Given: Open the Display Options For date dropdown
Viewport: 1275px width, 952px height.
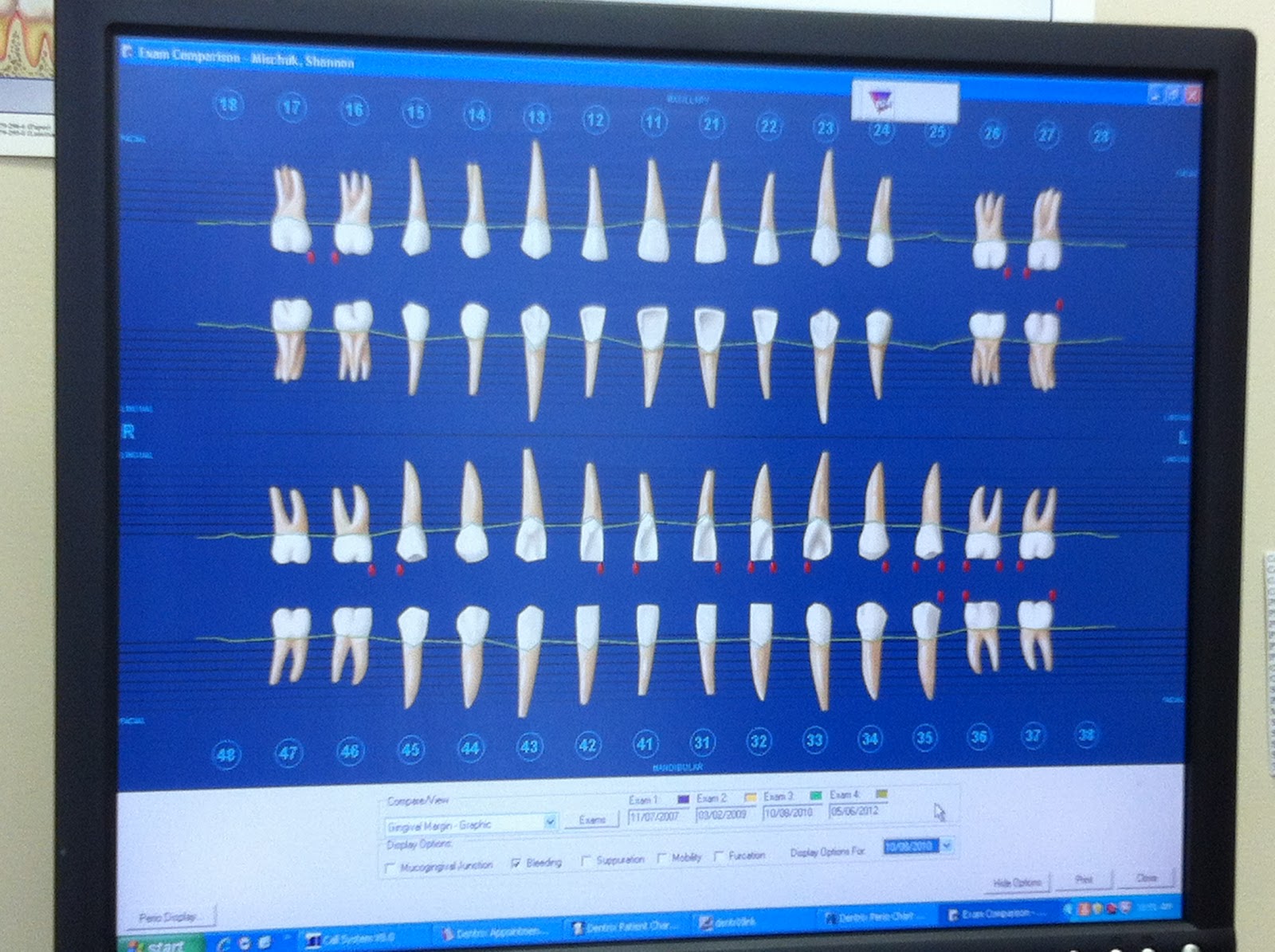Looking at the screenshot, I should click(x=947, y=846).
